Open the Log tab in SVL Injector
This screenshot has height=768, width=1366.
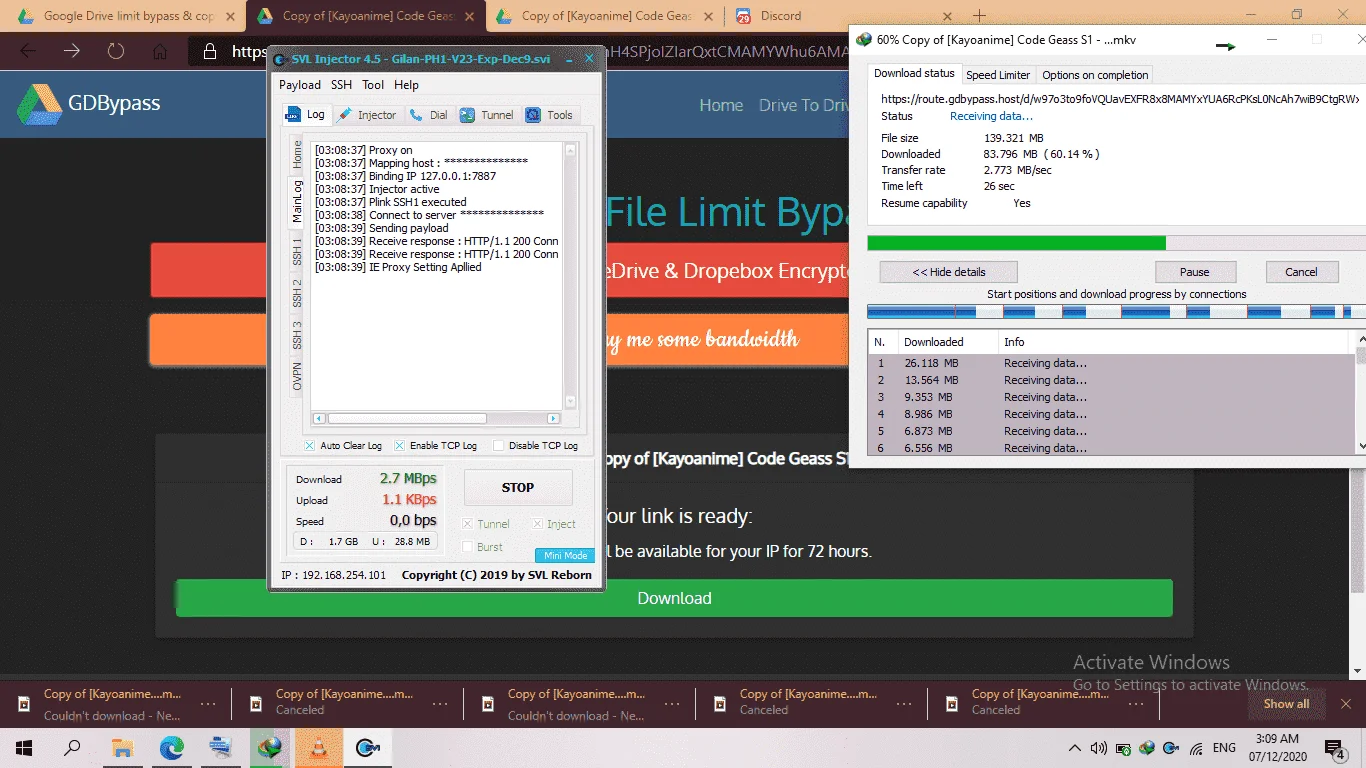(305, 114)
